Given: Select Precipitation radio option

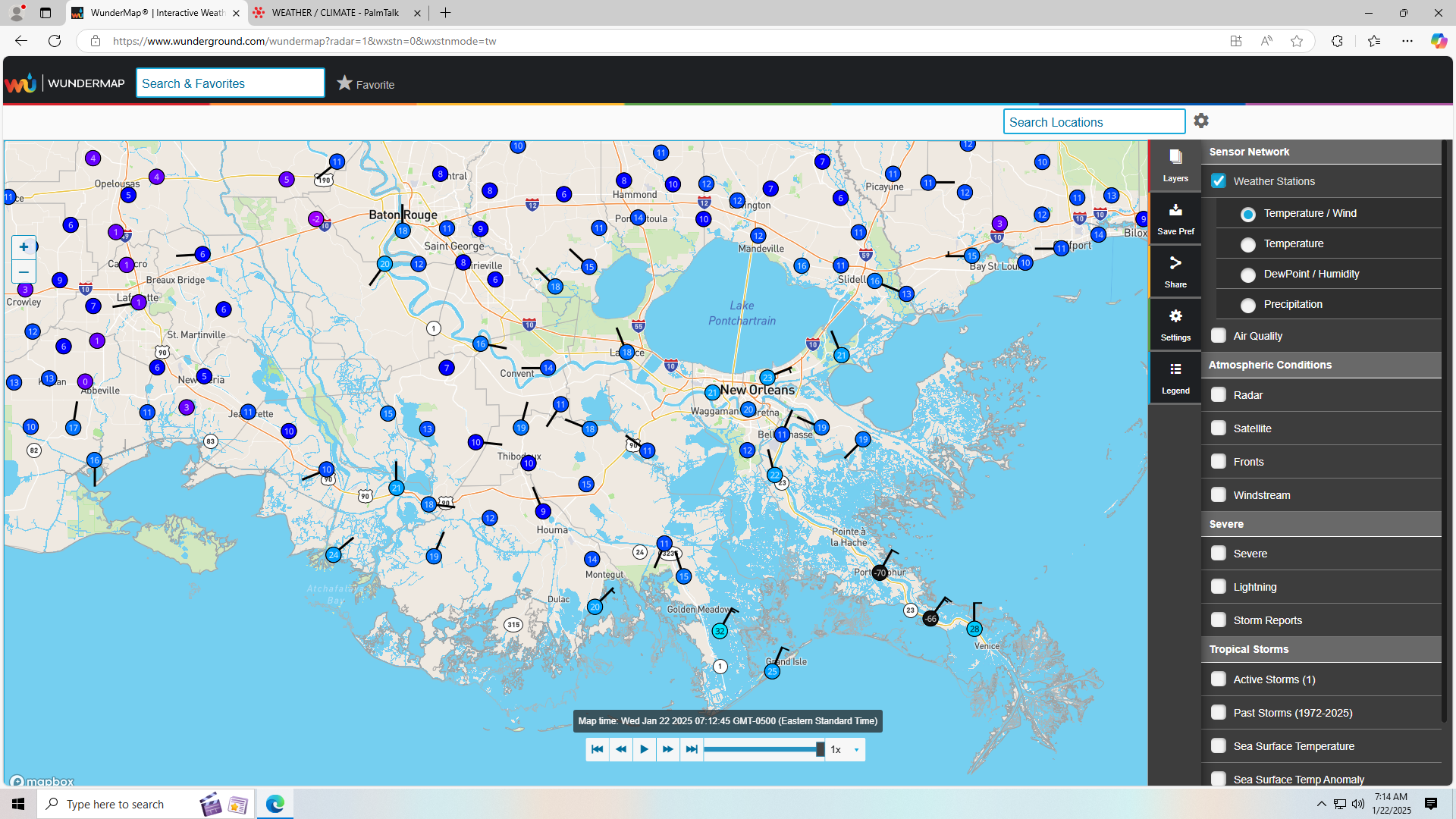Looking at the screenshot, I should tap(1248, 305).
